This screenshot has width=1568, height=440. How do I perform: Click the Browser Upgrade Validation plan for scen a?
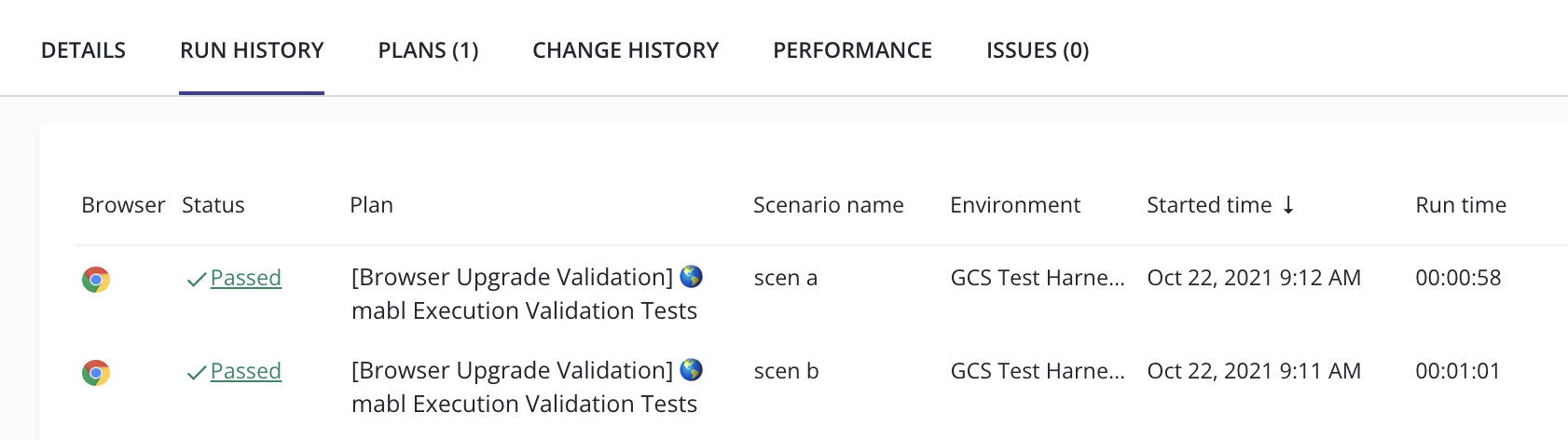point(527,294)
